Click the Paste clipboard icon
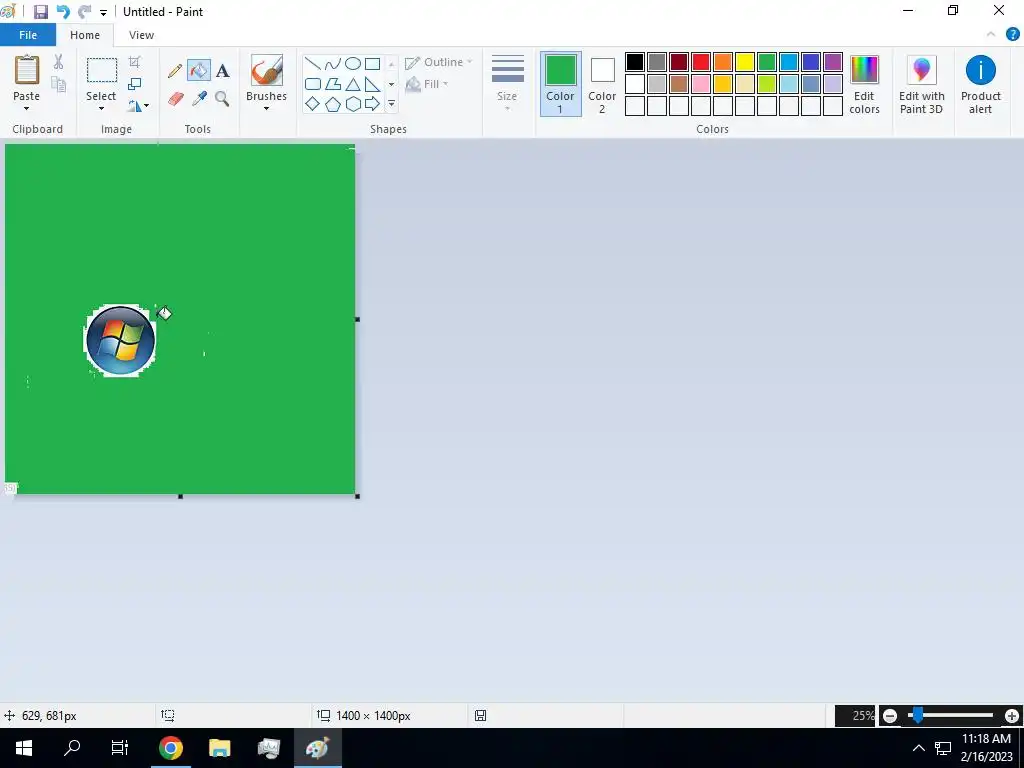This screenshot has height=768, width=1024. [x=27, y=70]
